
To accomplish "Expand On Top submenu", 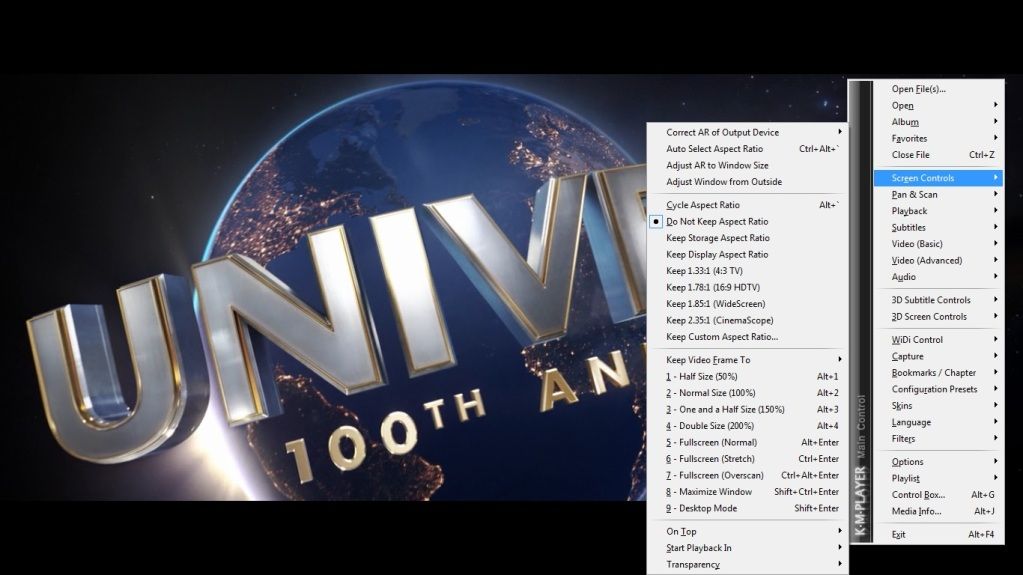I will [747, 531].
